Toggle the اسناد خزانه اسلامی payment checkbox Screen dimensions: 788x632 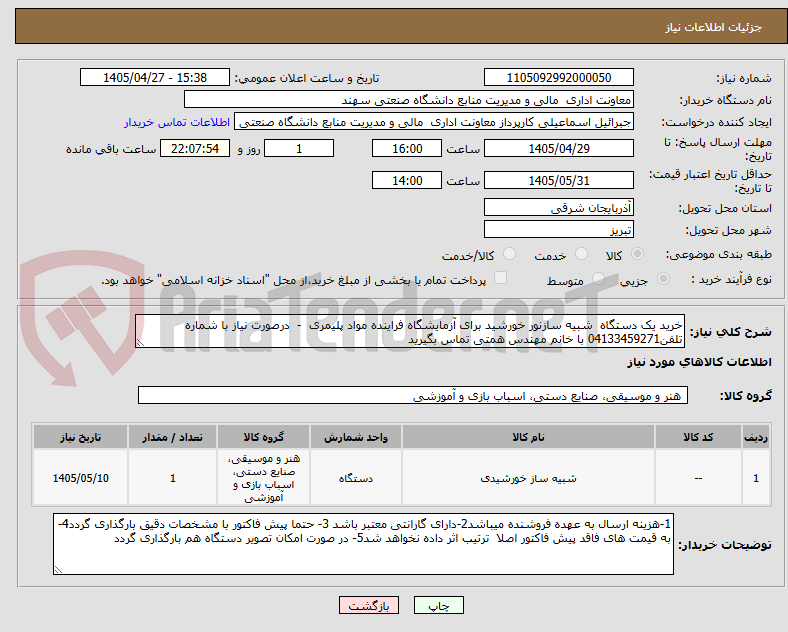tap(501, 278)
